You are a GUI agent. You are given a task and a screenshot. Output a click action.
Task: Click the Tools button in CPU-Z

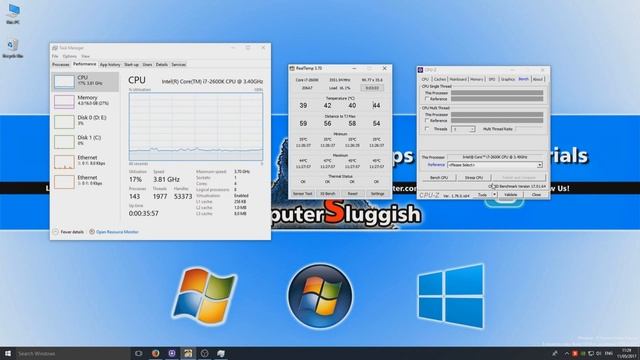point(482,195)
